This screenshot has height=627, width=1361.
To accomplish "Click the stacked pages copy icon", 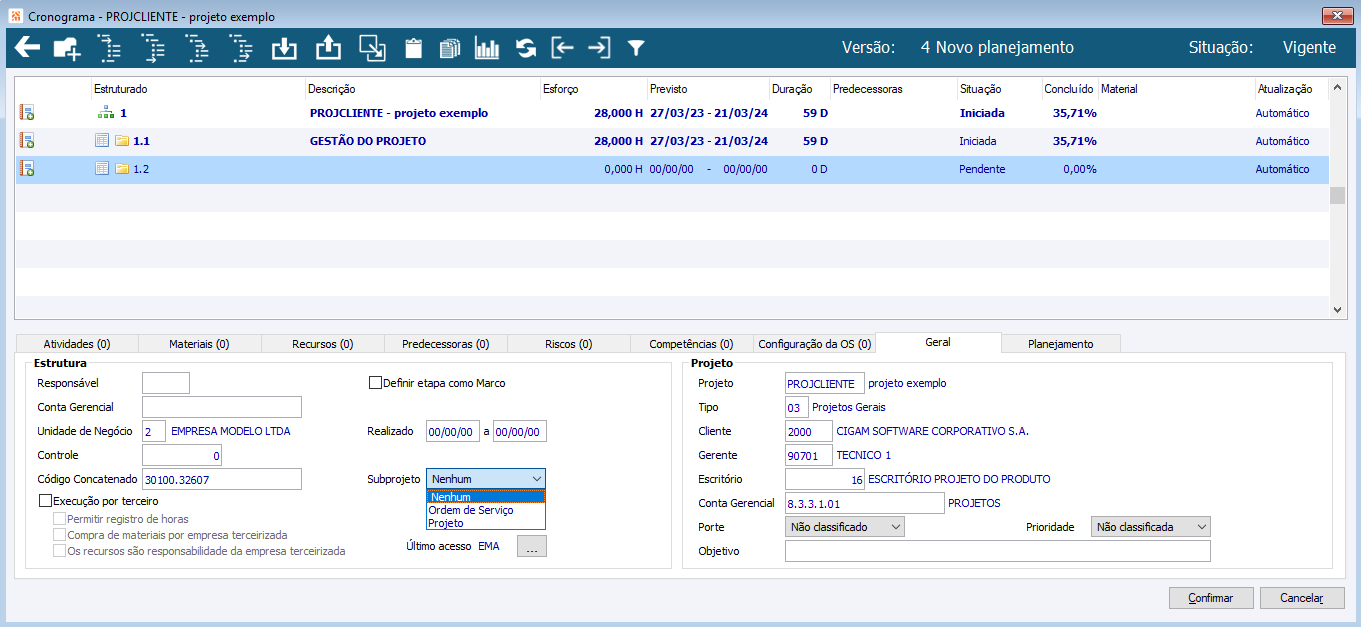I will (x=450, y=48).
